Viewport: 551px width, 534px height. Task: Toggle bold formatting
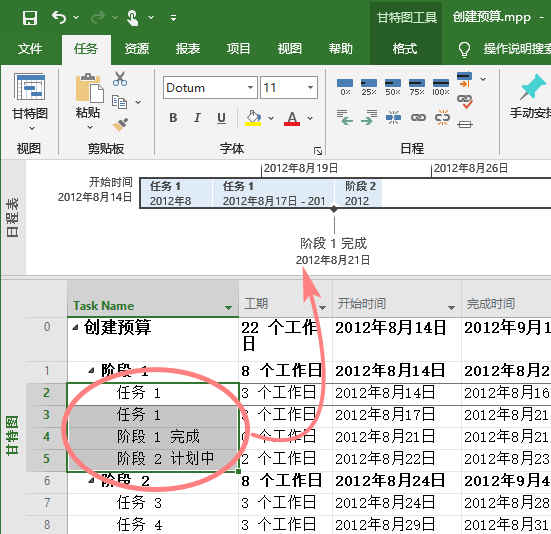pyautogui.click(x=173, y=118)
